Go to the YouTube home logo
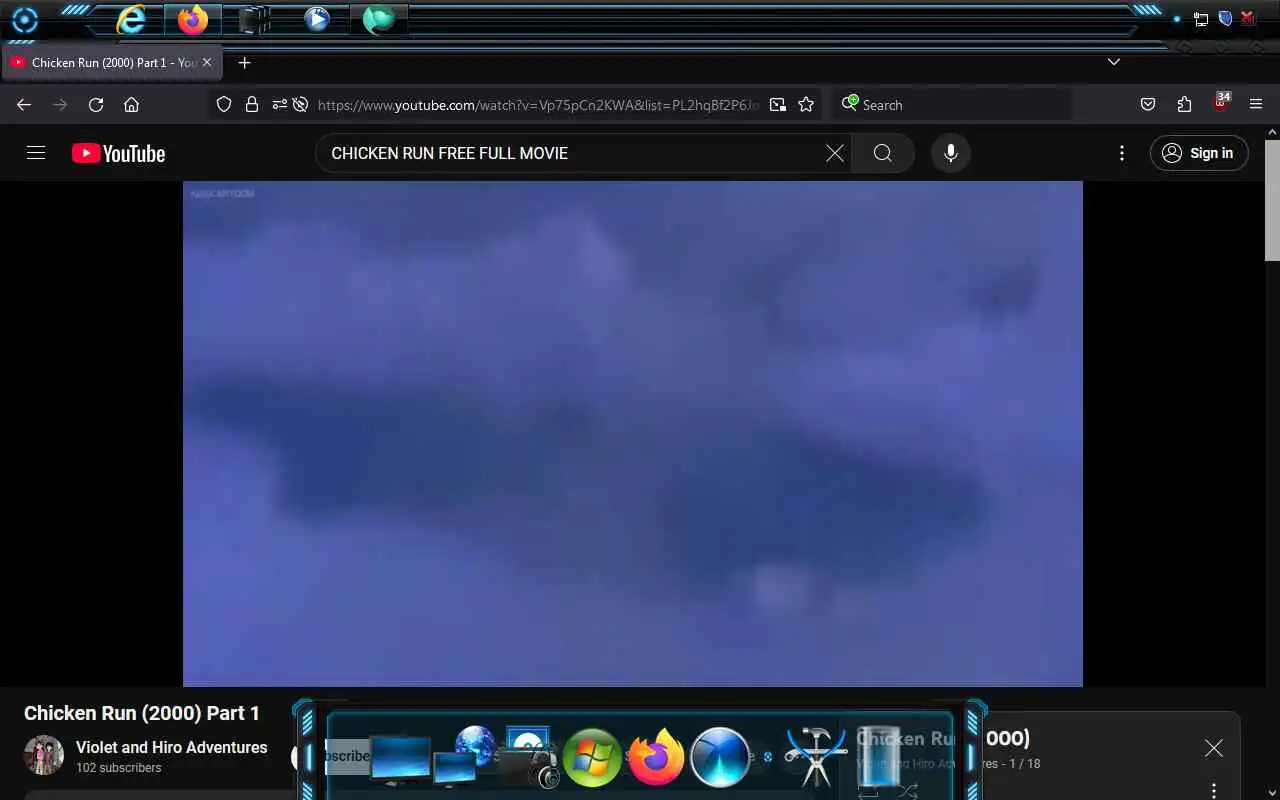 (x=118, y=153)
